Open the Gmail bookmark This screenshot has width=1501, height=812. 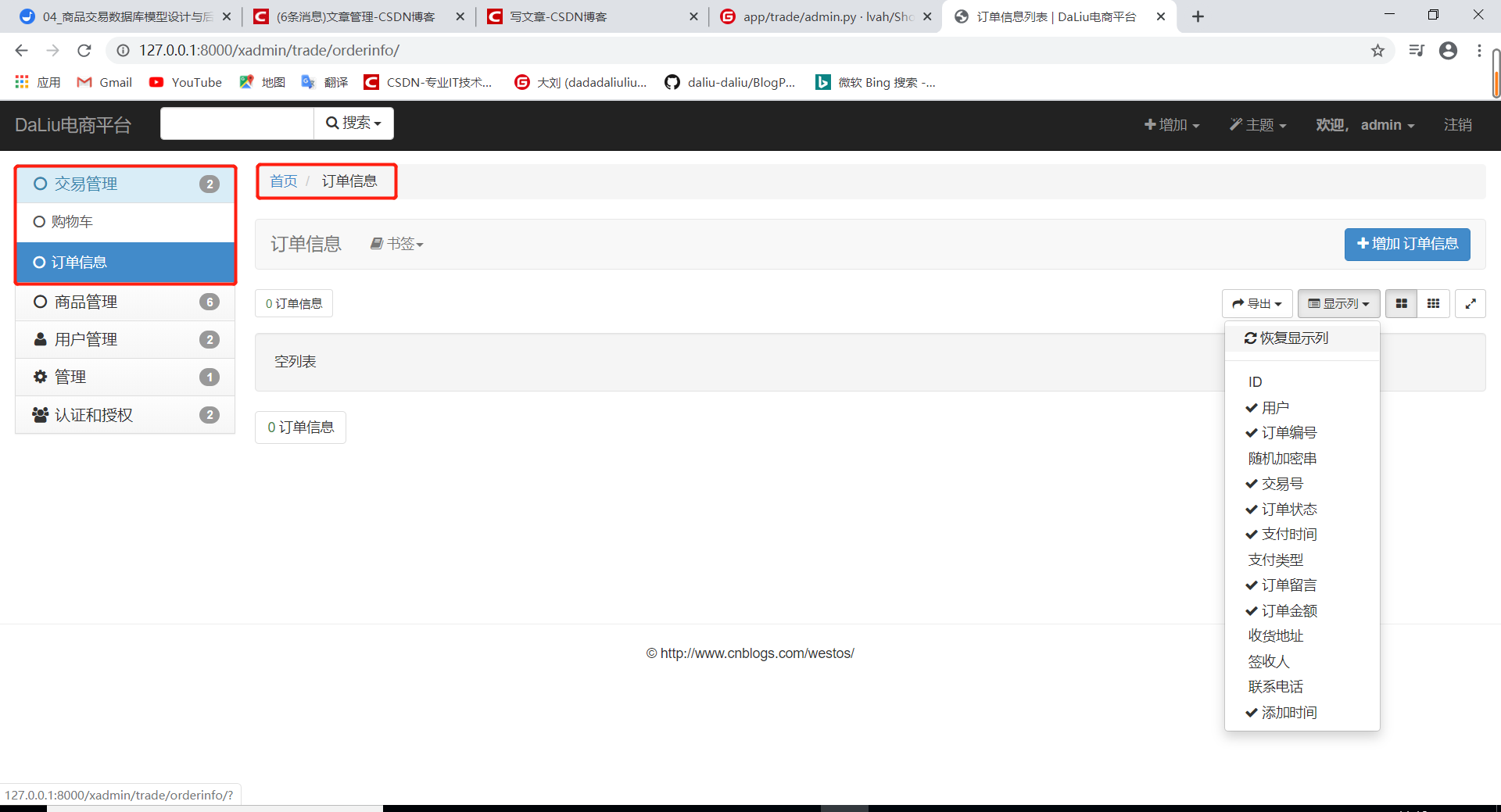click(104, 82)
